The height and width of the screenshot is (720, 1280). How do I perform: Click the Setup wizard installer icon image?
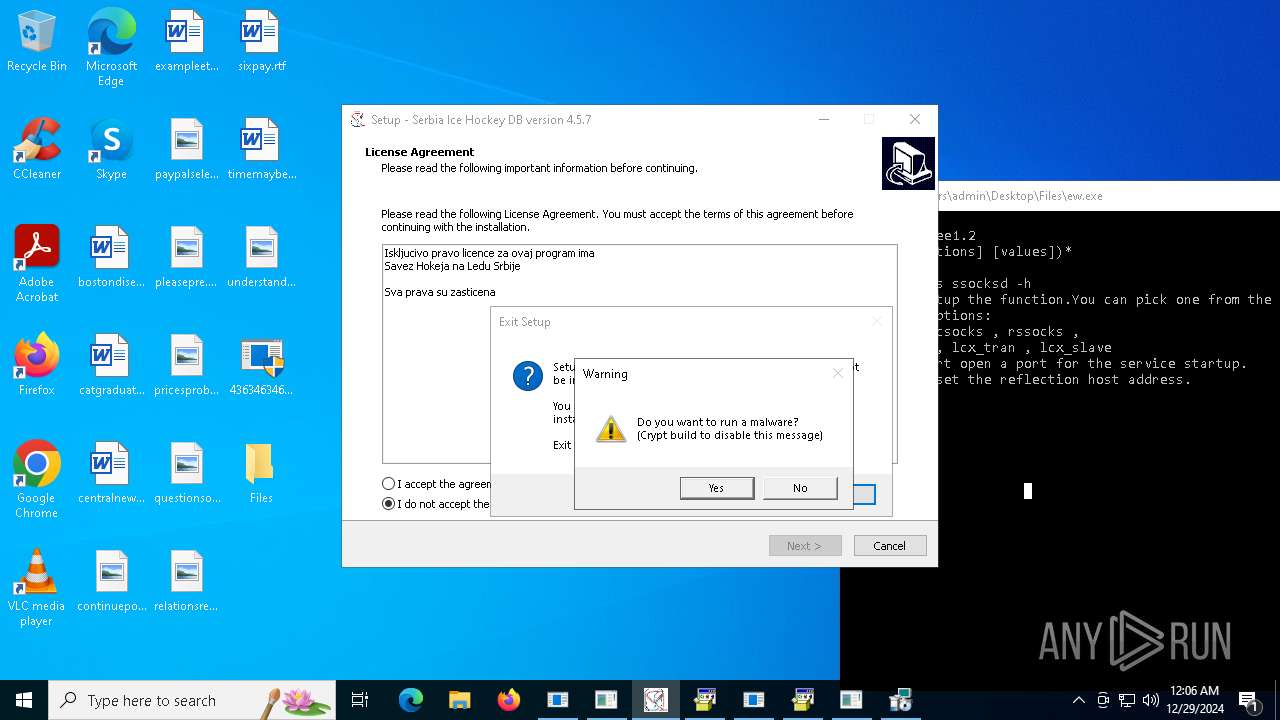(x=908, y=163)
